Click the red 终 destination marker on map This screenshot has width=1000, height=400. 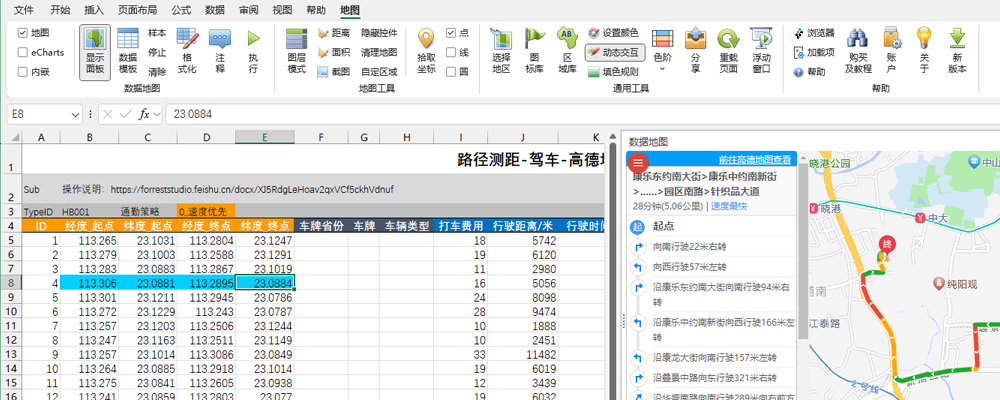pyautogui.click(x=886, y=244)
